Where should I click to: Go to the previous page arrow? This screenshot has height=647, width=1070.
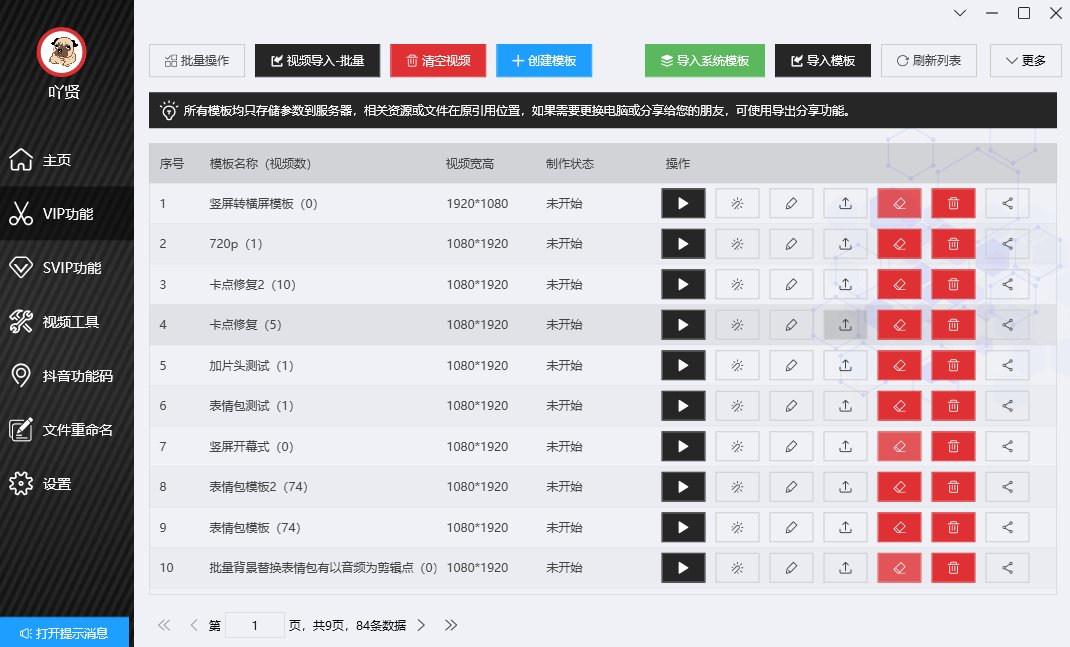click(x=194, y=625)
